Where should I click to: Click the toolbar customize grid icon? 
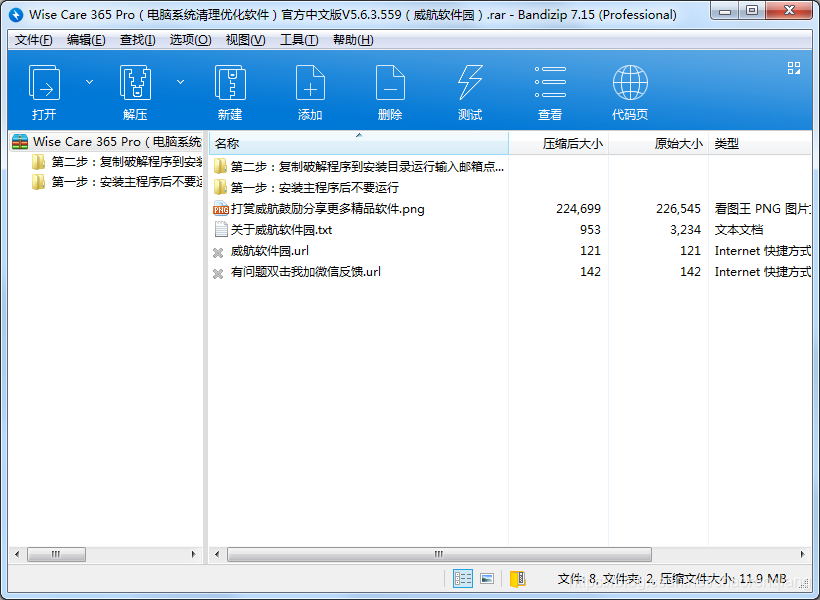[794, 68]
